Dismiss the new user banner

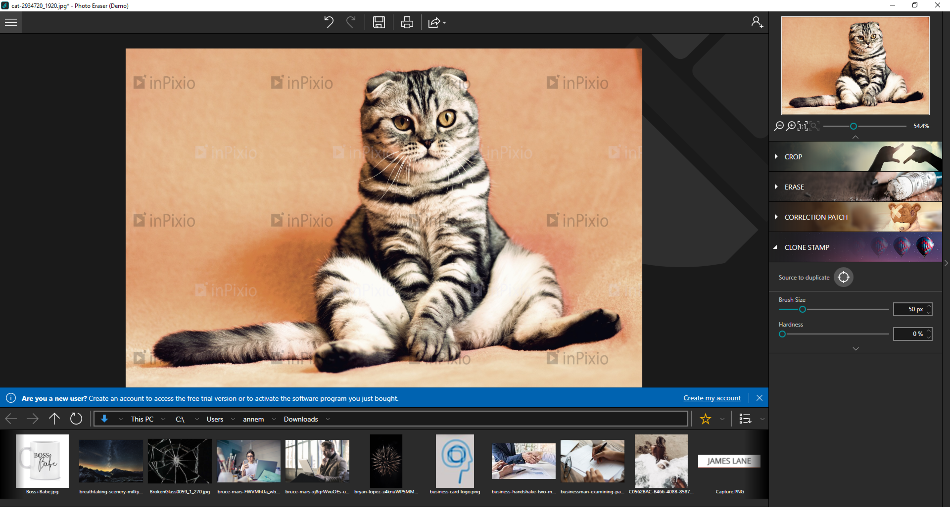pos(759,398)
